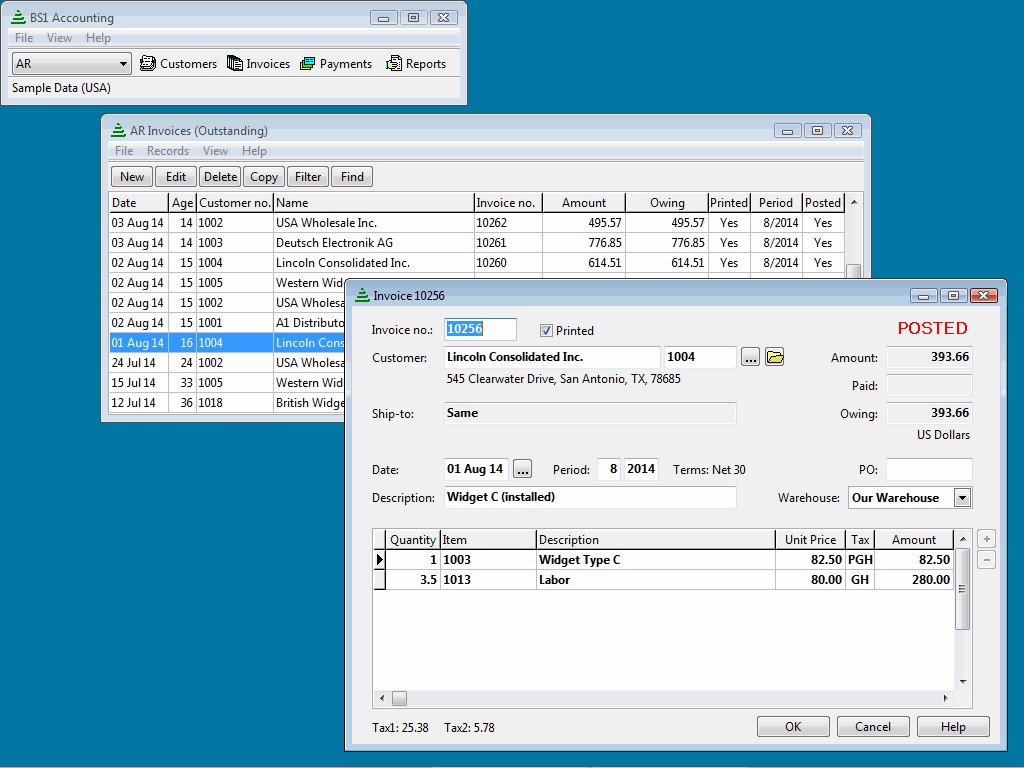Screen dimensions: 1024x768
Task: Click the plus button to add line
Action: tap(986, 539)
